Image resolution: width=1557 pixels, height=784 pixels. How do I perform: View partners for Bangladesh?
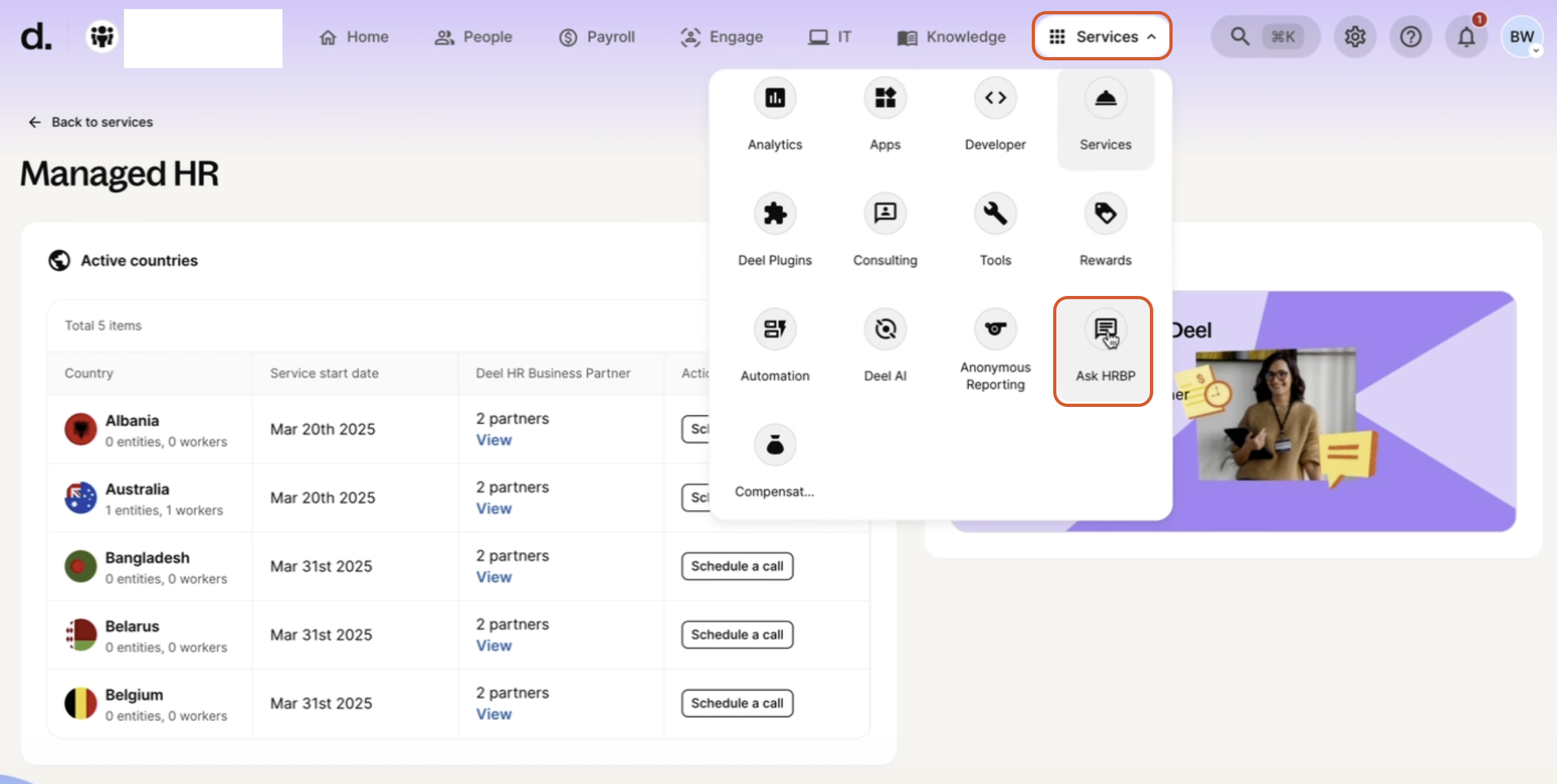pyautogui.click(x=493, y=577)
